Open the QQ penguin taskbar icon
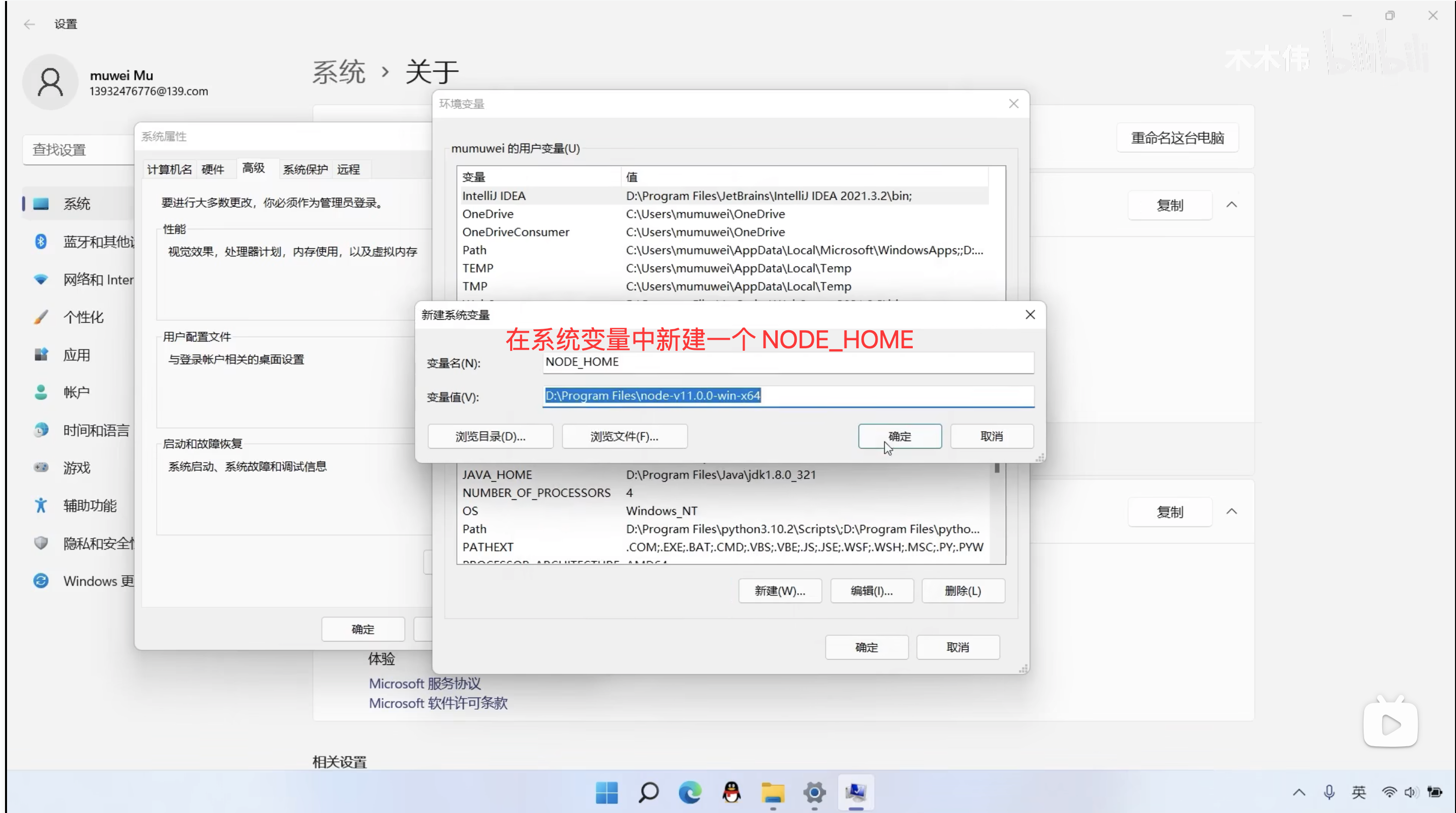This screenshot has height=813, width=1456. (732, 792)
